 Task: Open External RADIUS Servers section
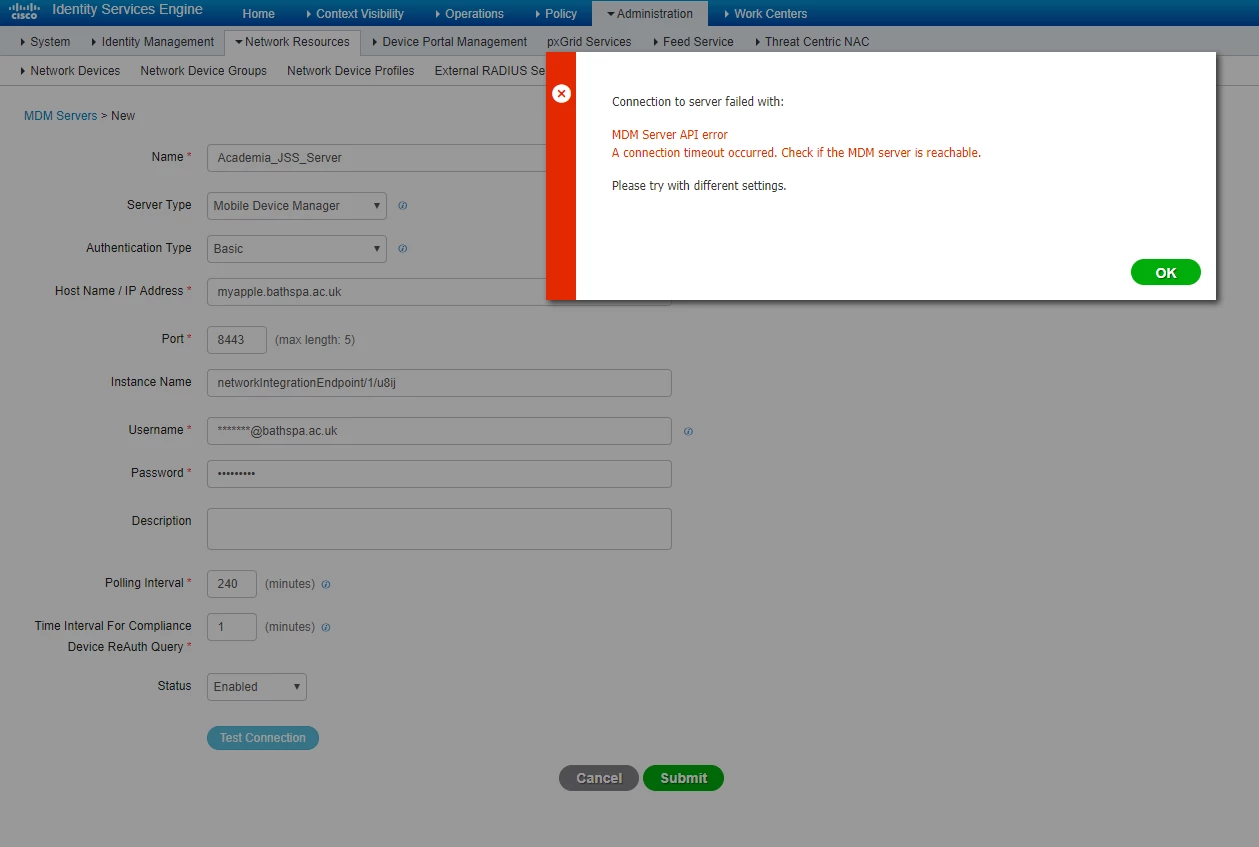tap(490, 71)
